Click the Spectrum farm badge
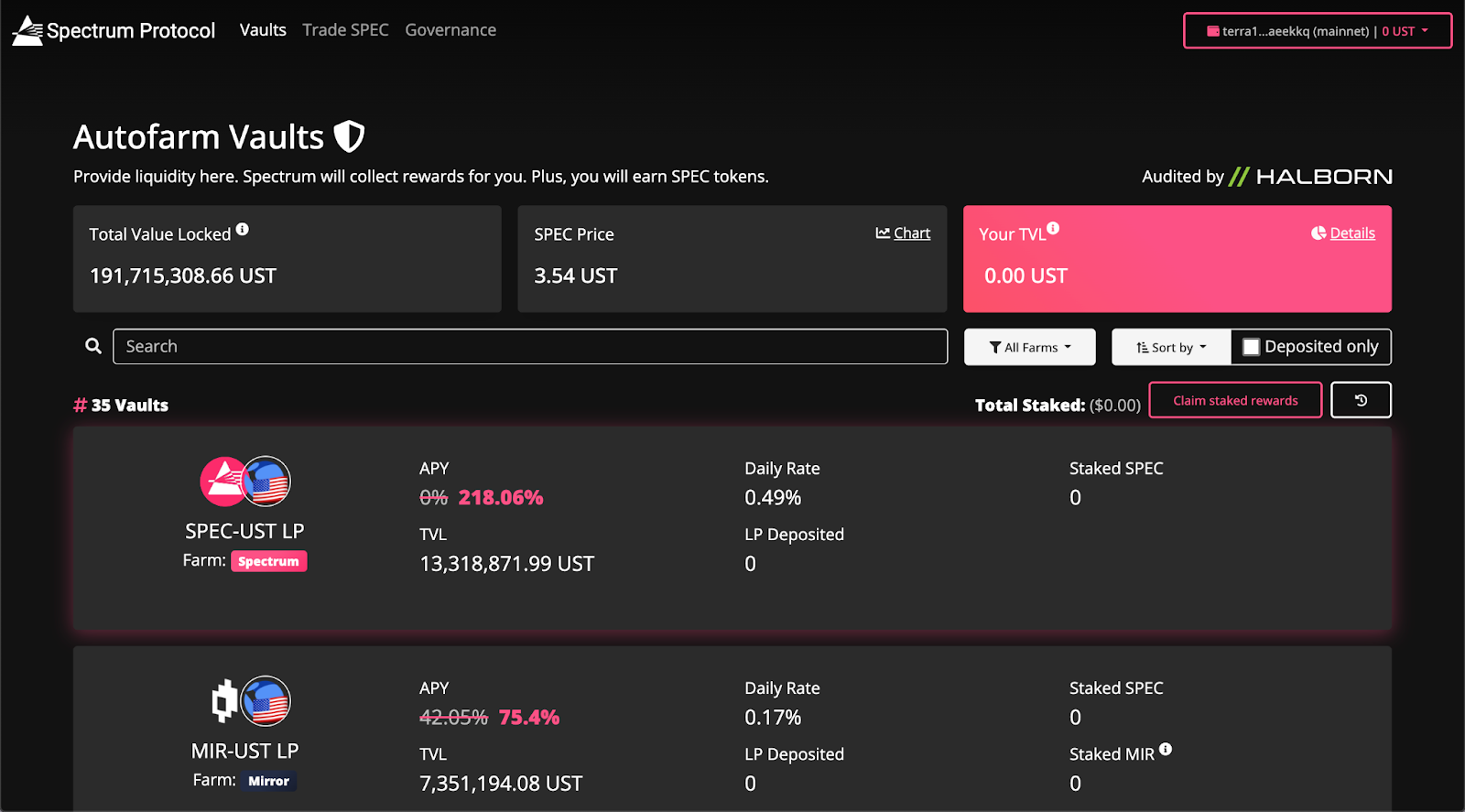The width and height of the screenshot is (1465, 812). [268, 561]
